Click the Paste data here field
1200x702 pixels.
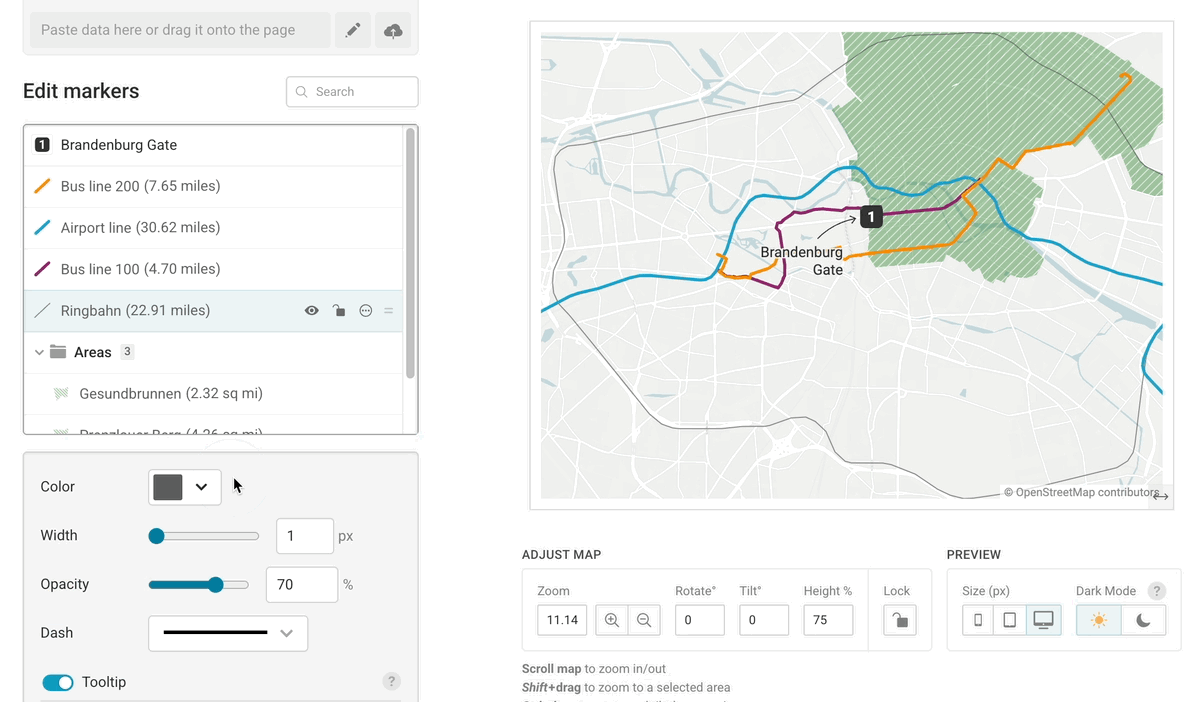tap(180, 30)
